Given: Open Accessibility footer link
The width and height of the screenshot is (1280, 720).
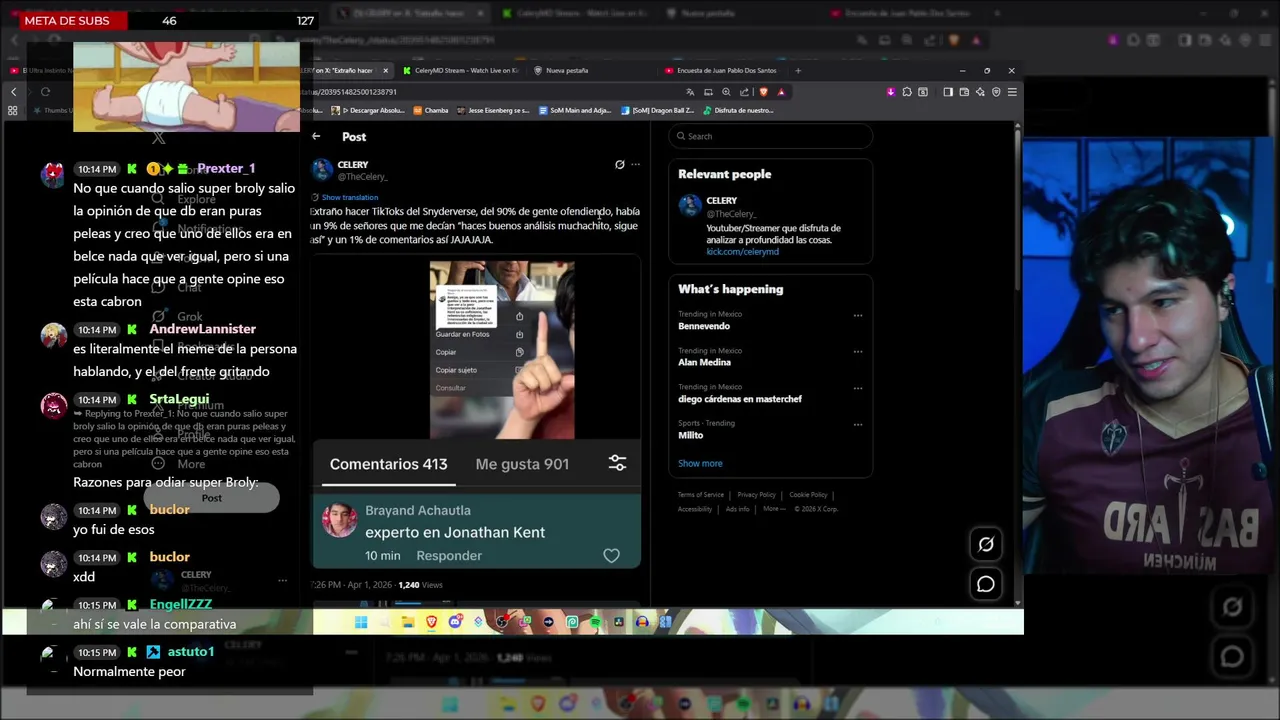Looking at the screenshot, I should (695, 509).
